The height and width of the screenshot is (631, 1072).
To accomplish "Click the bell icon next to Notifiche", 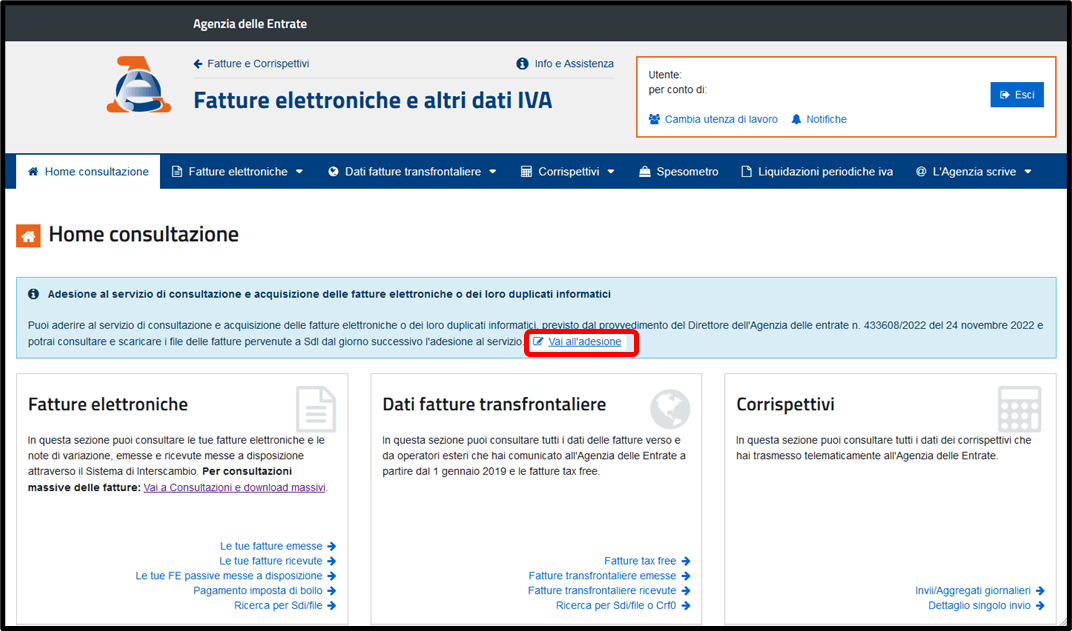I will point(796,119).
